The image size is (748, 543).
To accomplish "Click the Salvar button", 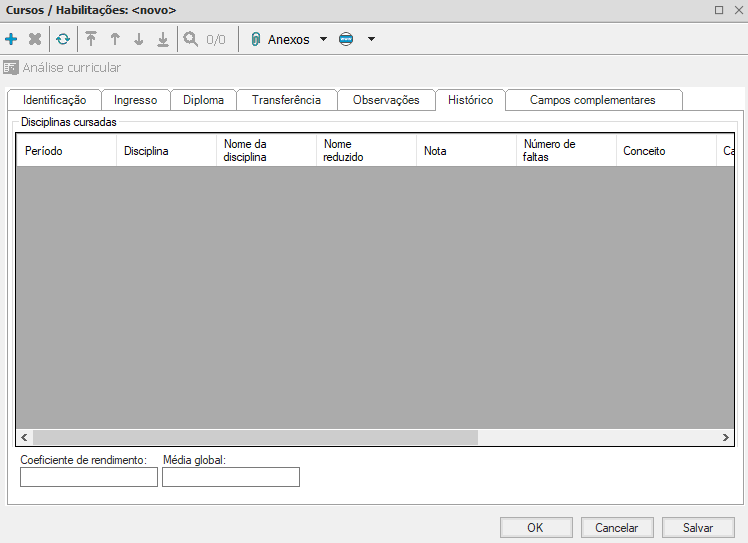I will 697,527.
